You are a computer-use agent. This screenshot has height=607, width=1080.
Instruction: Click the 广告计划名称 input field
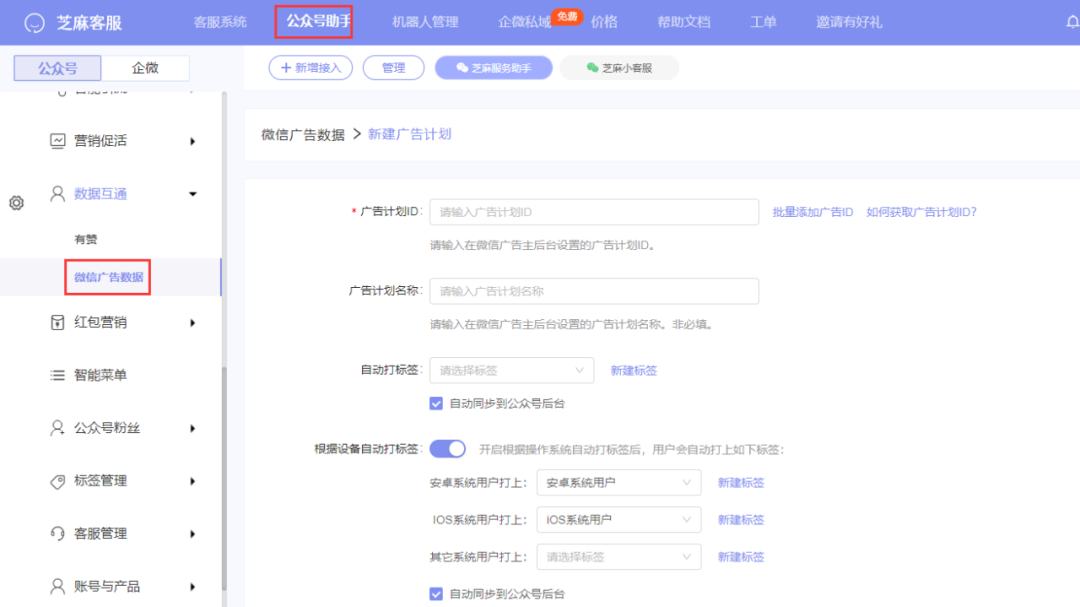[x=594, y=291]
